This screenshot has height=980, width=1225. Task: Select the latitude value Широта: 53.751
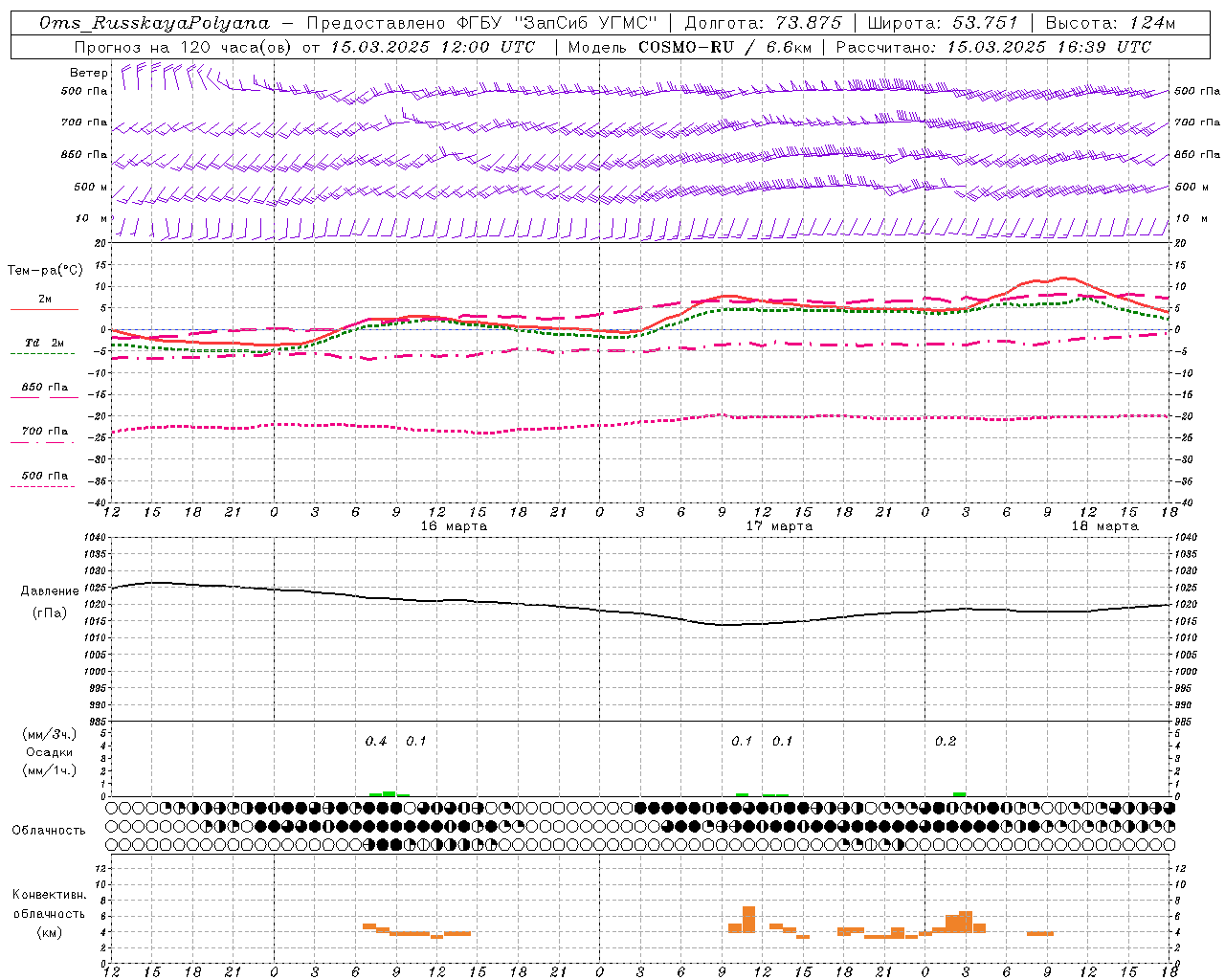tap(943, 23)
